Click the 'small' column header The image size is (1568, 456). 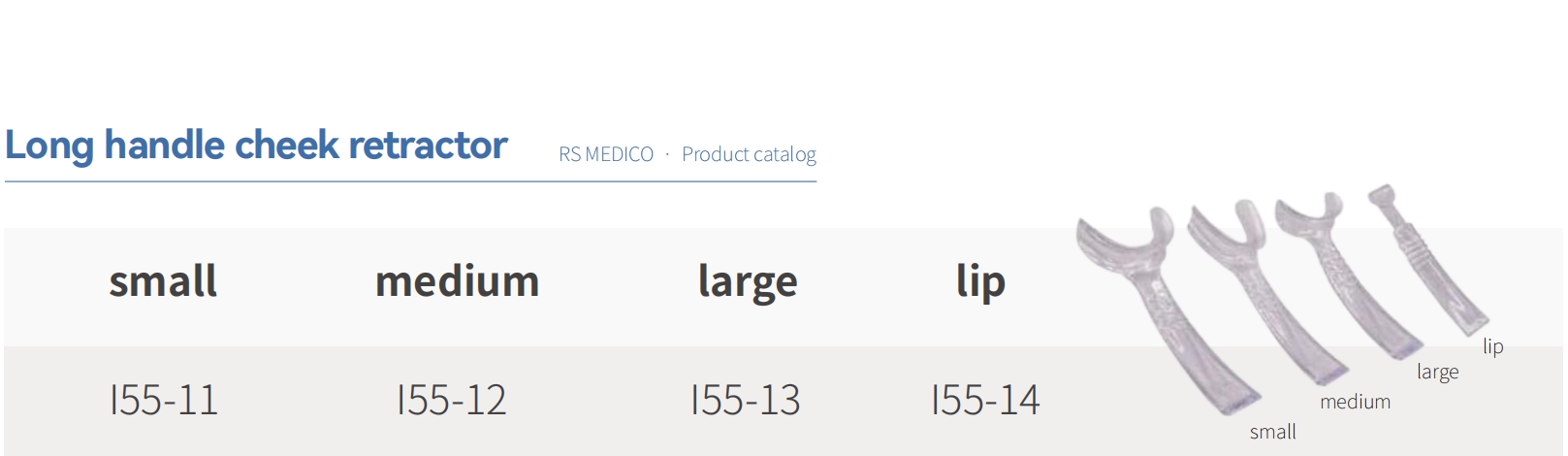coord(163,281)
